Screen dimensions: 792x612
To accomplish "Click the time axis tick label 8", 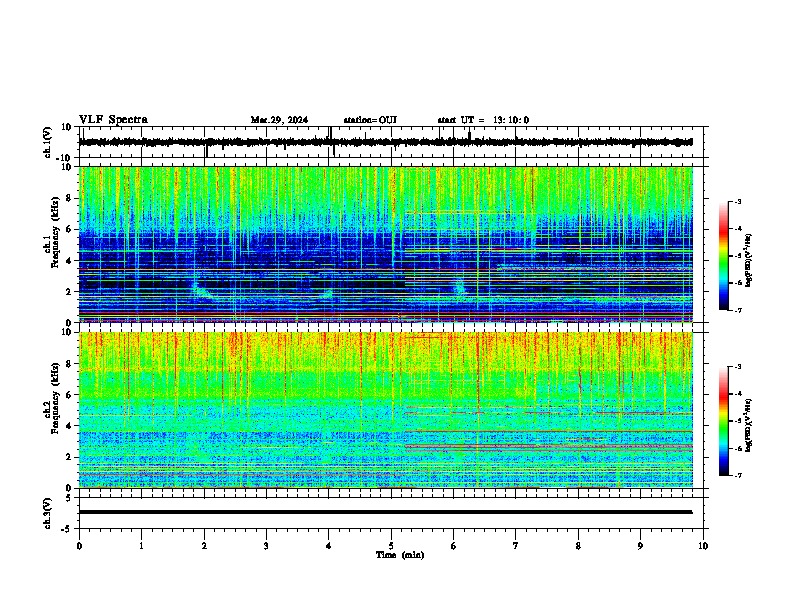I will click(578, 546).
